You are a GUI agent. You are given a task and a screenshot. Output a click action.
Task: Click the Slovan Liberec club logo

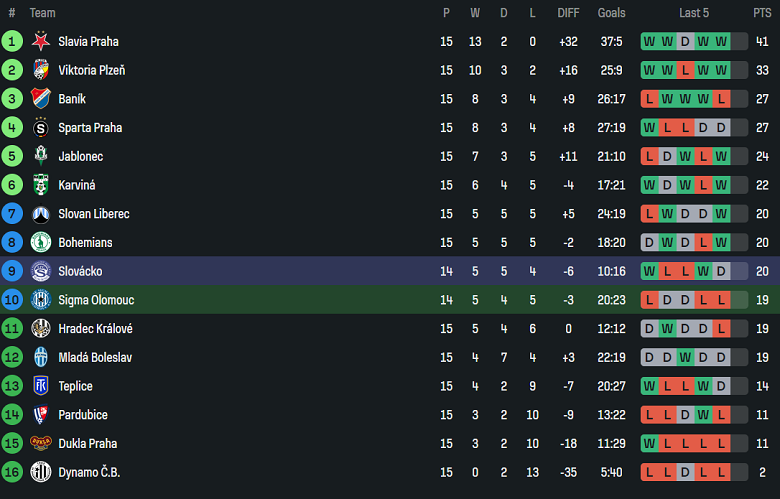coord(41,214)
